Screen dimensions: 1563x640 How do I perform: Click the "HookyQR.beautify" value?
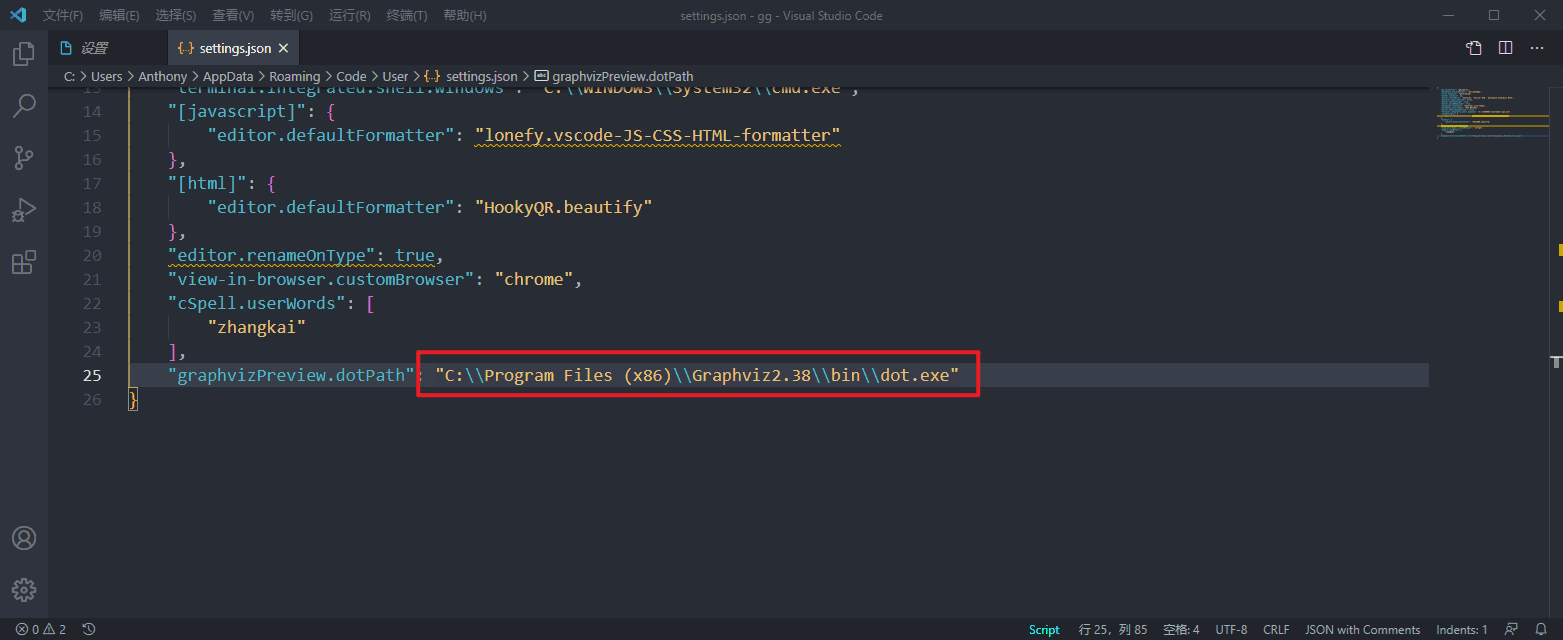(564, 208)
